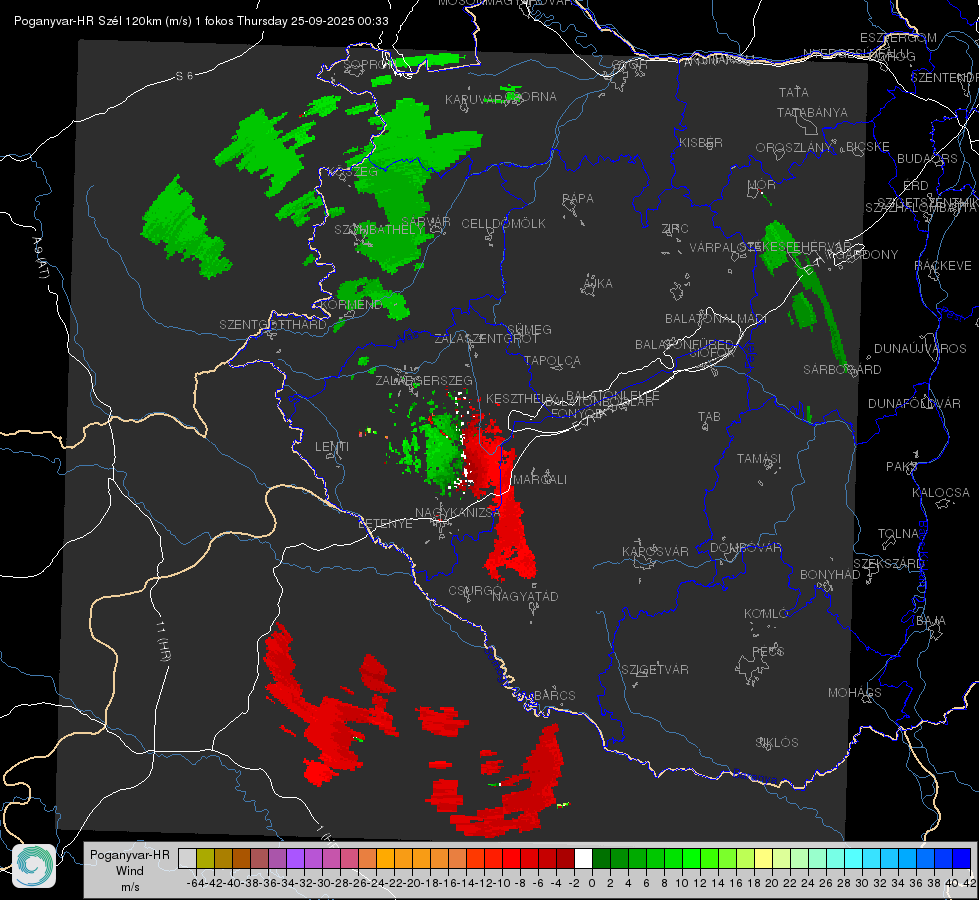Click the SIKLÓS town label
Viewport: 979px width, 900px height.
777,743
